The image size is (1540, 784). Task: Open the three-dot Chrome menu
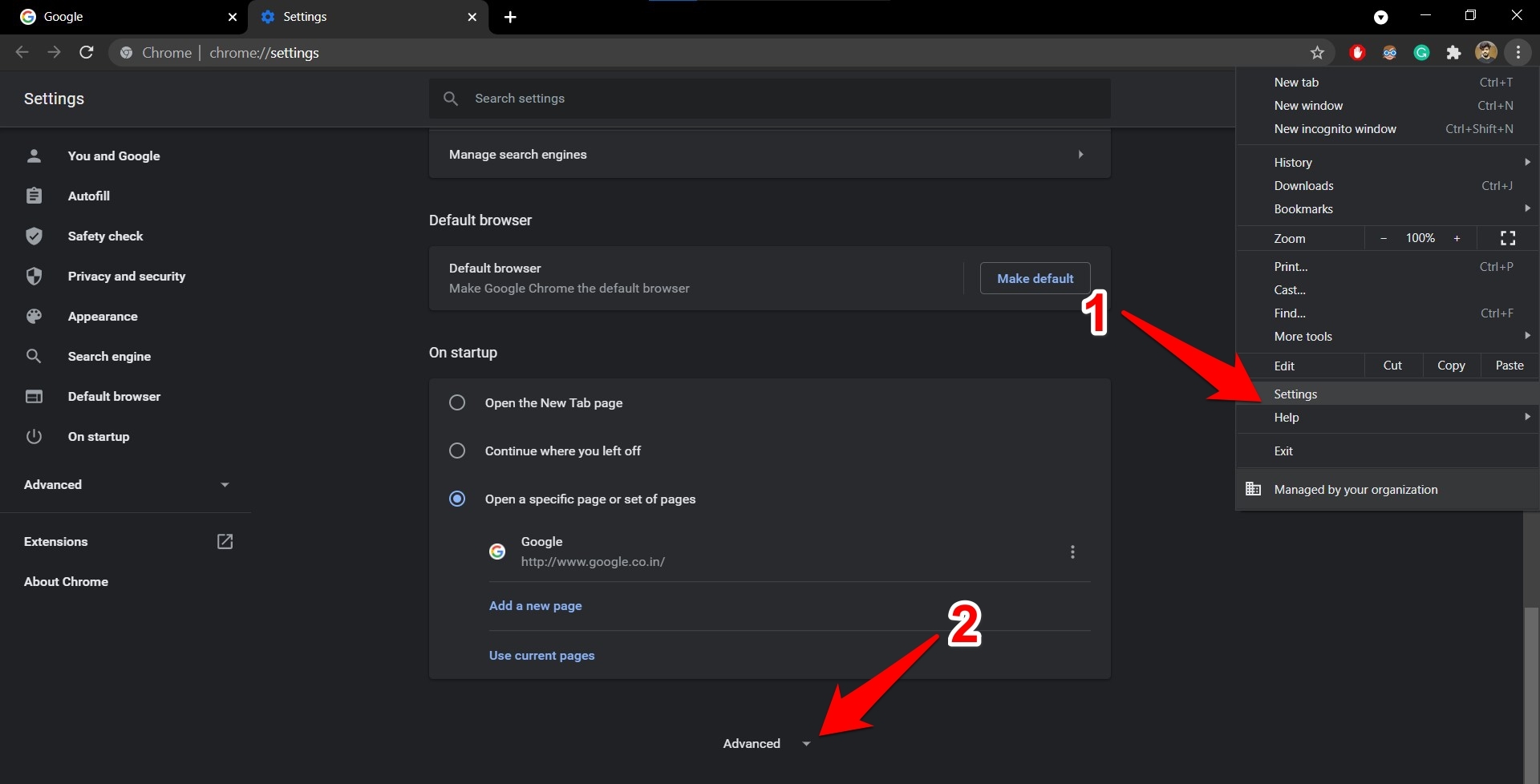click(1518, 53)
